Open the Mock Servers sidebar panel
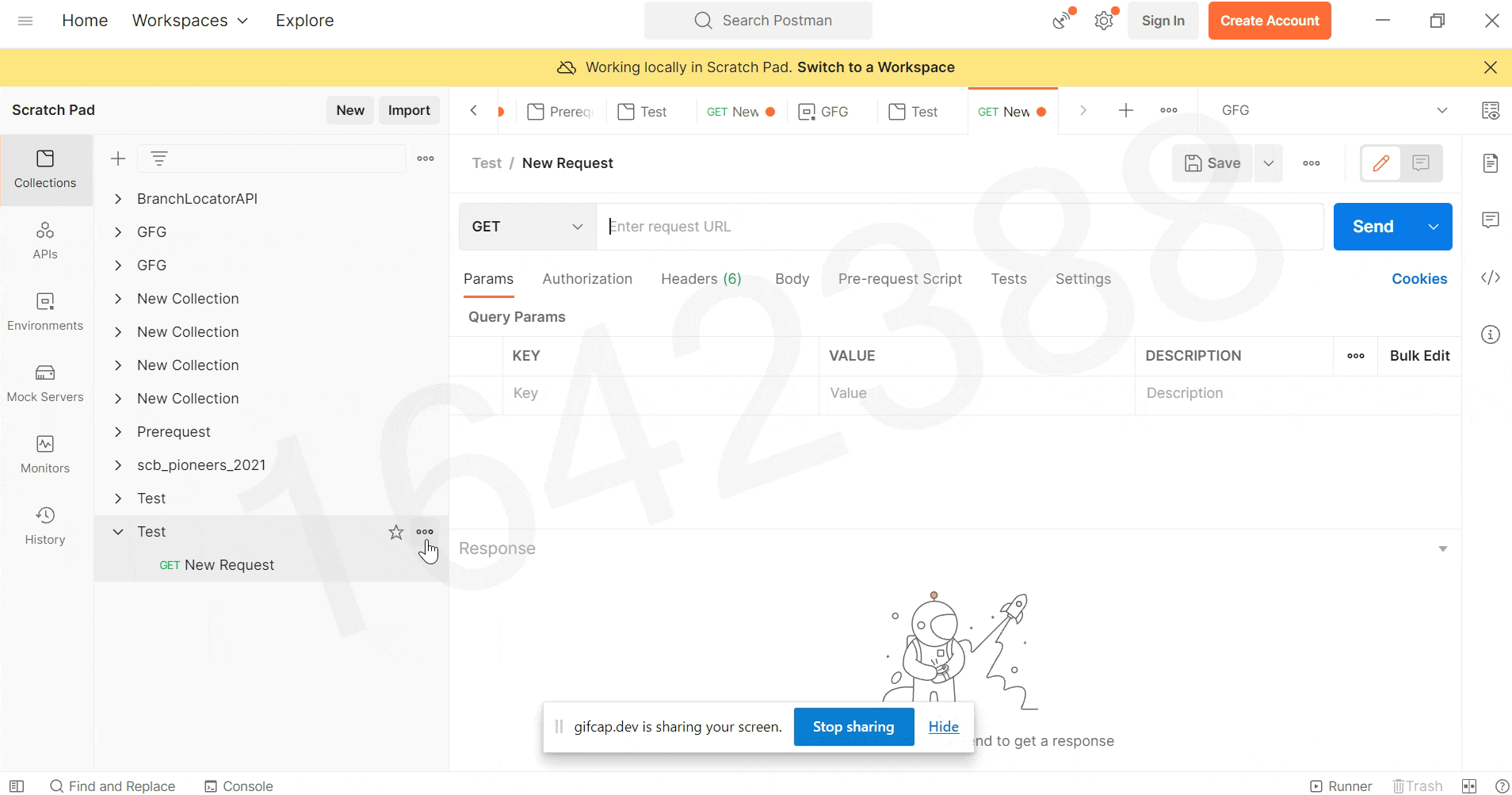 click(x=45, y=384)
